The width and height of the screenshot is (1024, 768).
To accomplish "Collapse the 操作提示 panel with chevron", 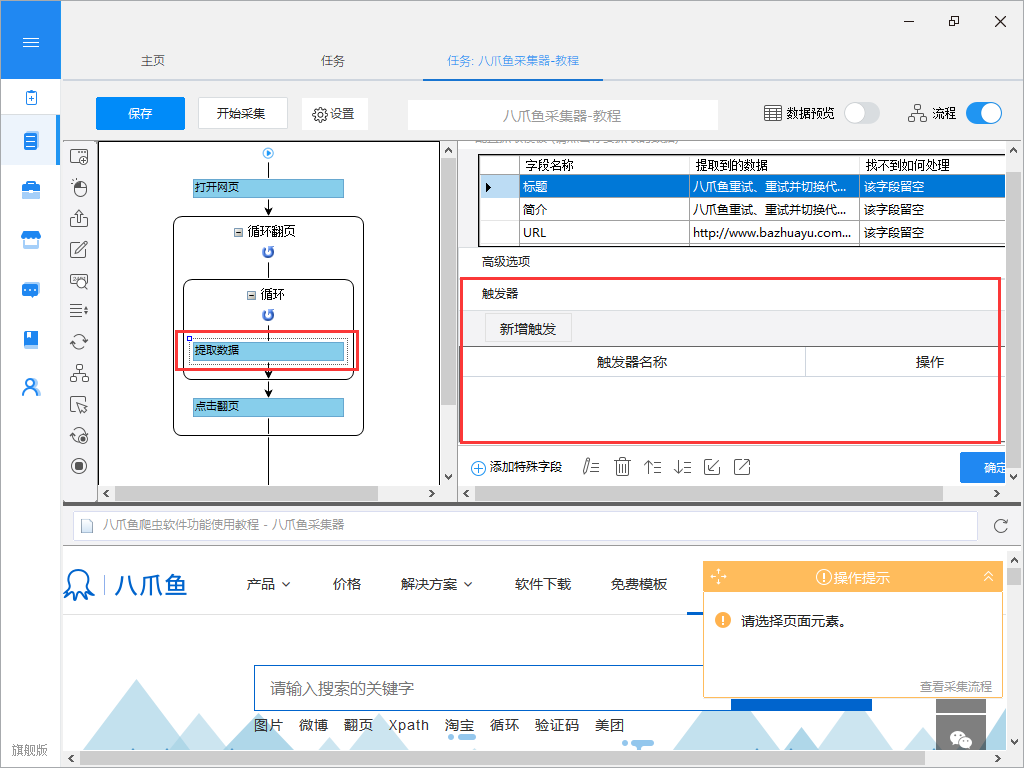I will click(x=988, y=577).
